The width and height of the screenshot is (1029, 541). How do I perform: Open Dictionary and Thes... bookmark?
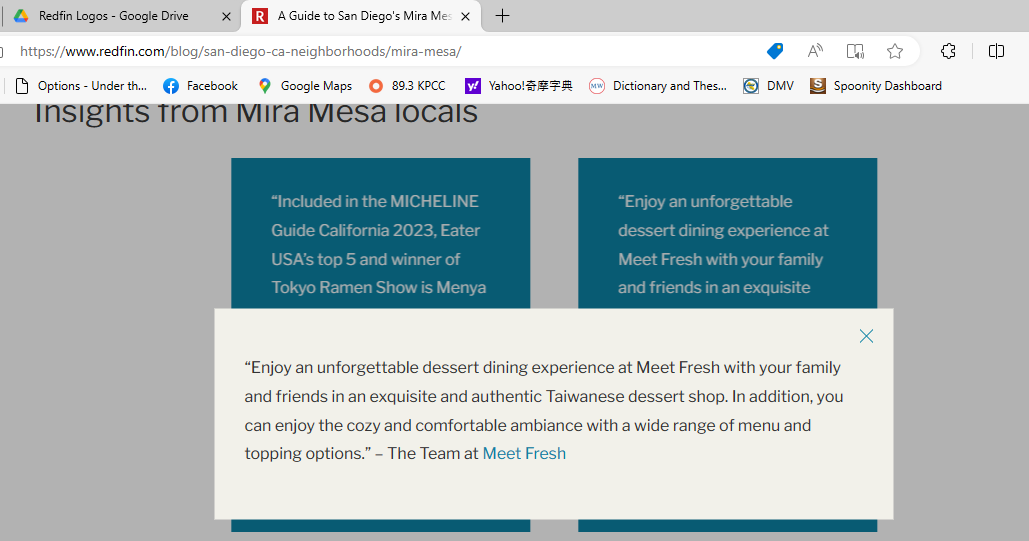pyautogui.click(x=658, y=86)
